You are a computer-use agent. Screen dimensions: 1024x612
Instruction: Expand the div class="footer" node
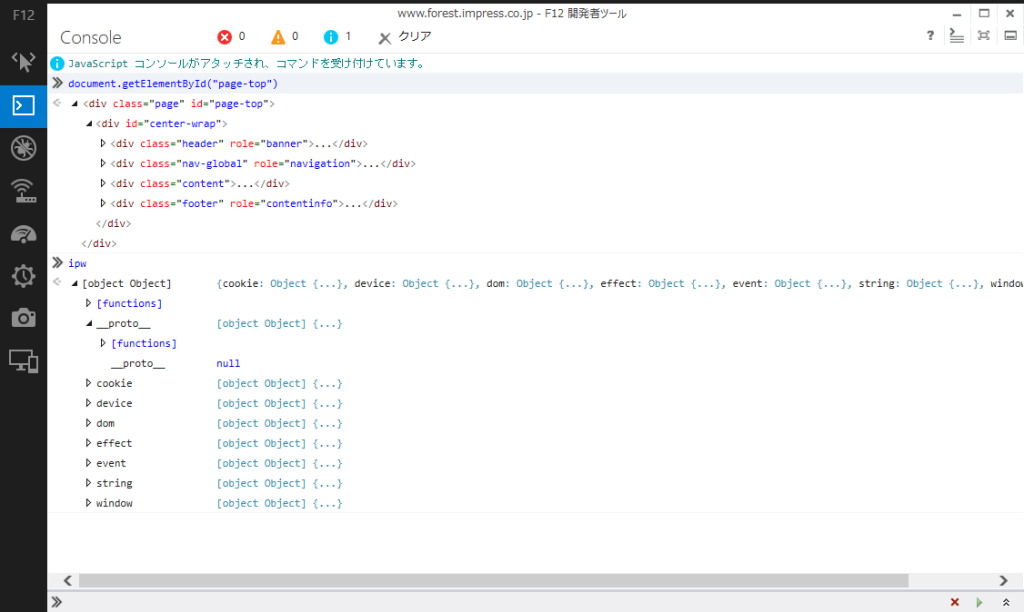click(x=103, y=203)
